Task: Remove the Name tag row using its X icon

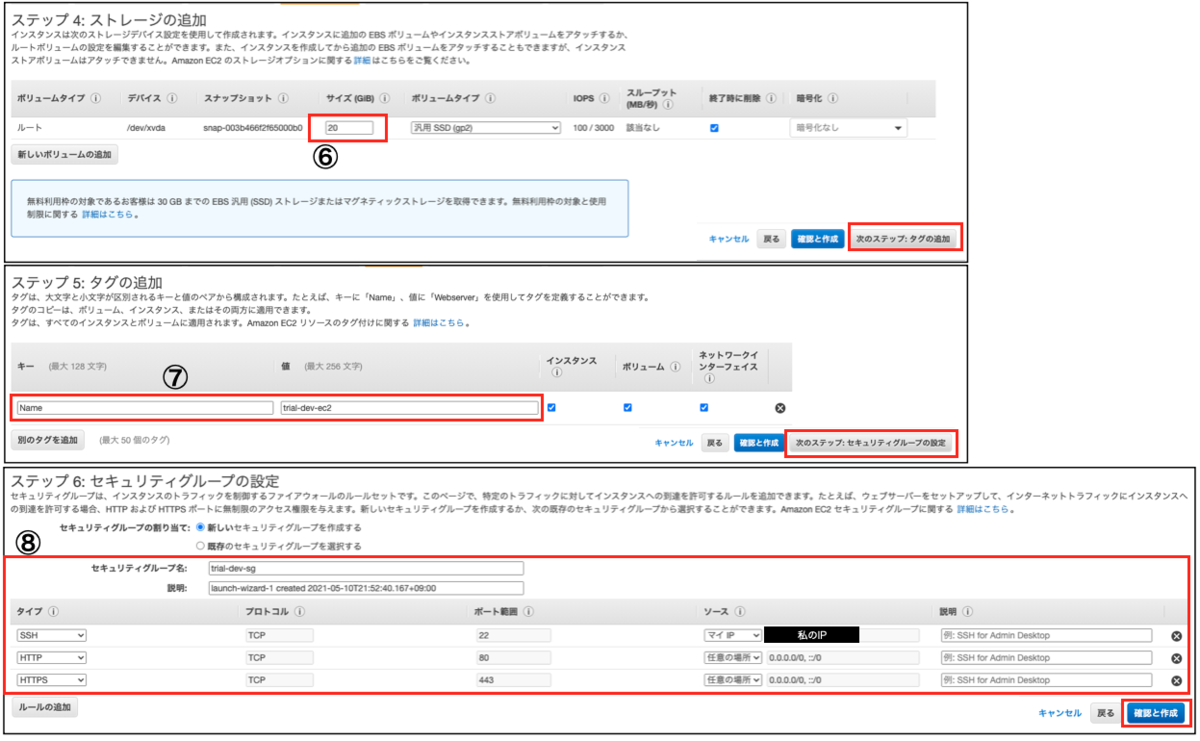Action: click(x=780, y=407)
